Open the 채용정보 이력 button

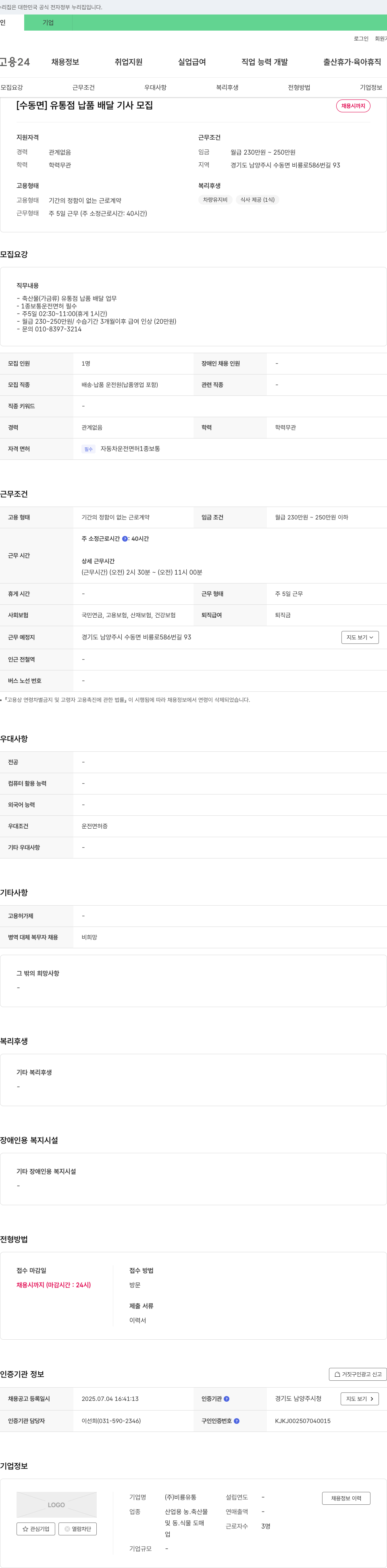click(x=346, y=1498)
